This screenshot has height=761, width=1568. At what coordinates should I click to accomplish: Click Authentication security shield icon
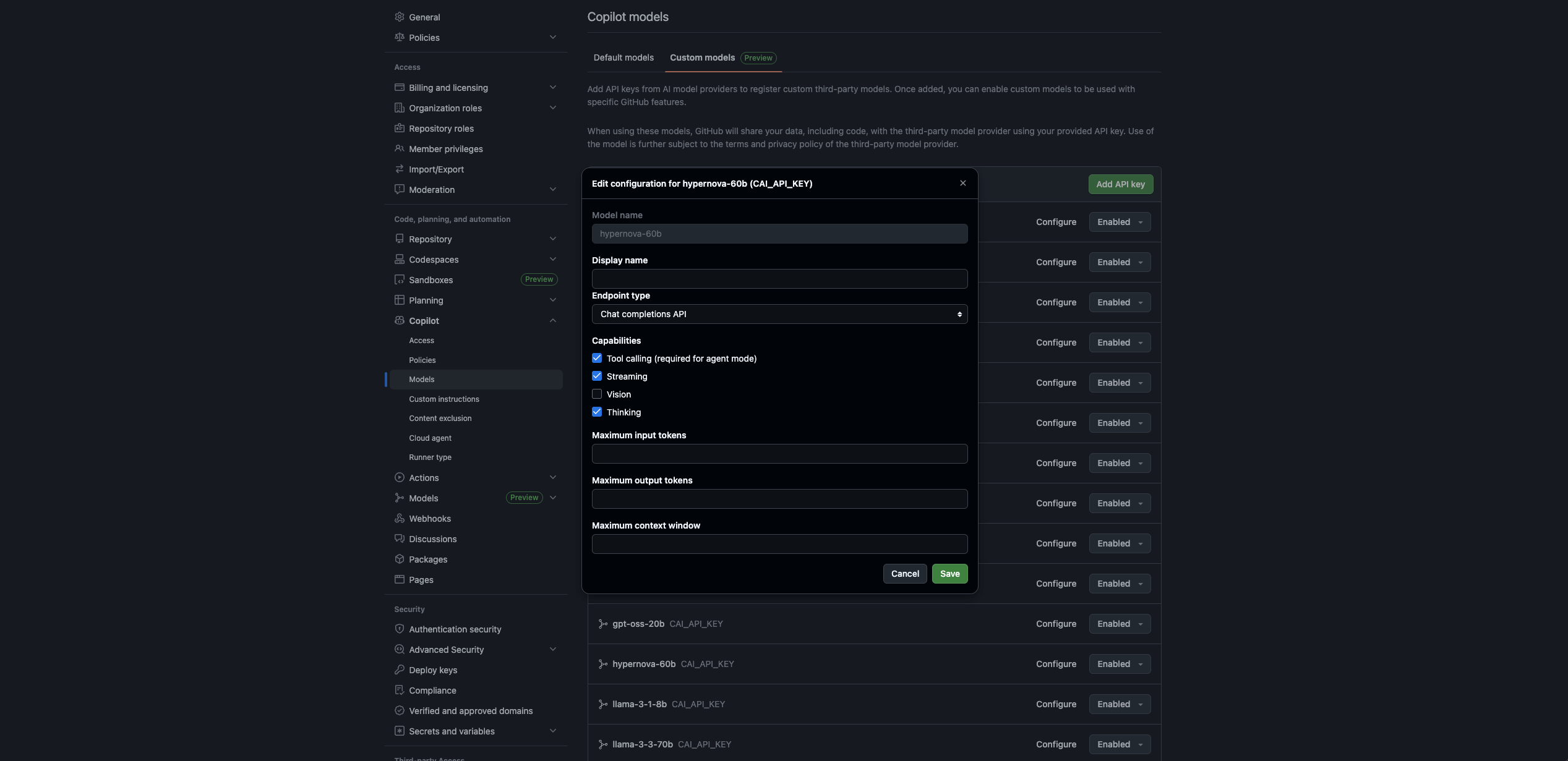pos(400,629)
